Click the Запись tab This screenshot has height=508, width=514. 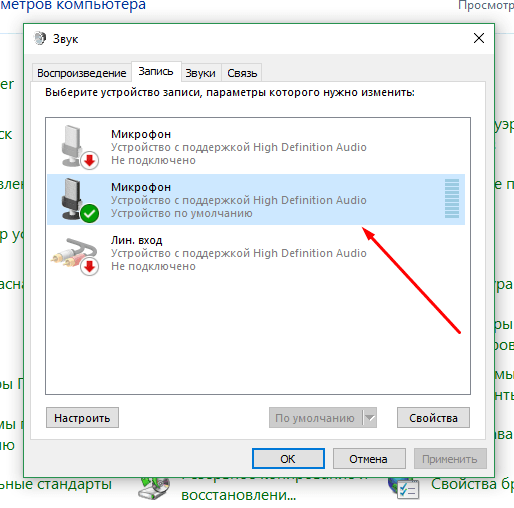coord(156,71)
